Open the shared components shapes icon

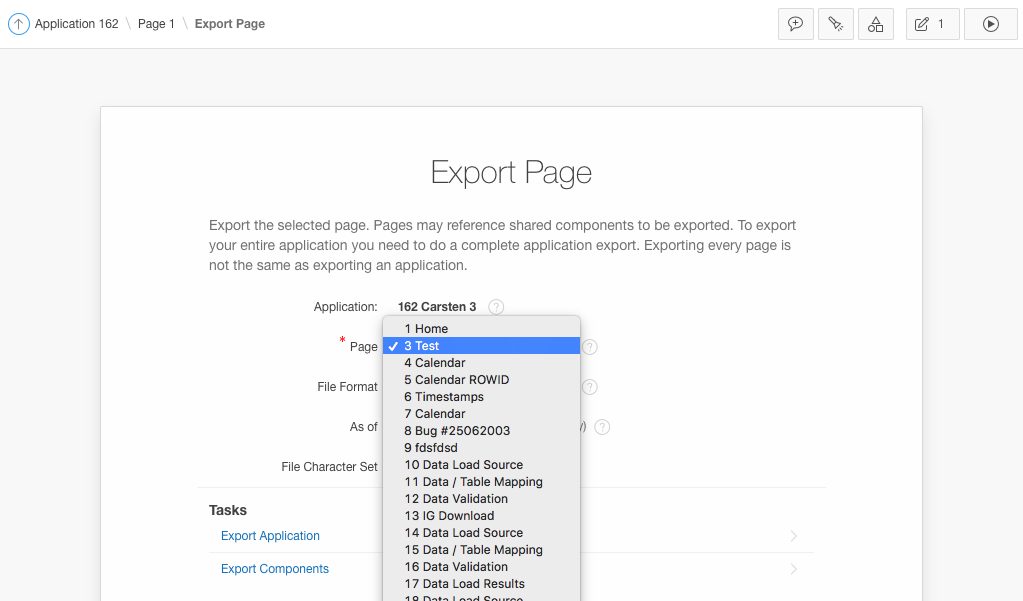pyautogui.click(x=876, y=24)
